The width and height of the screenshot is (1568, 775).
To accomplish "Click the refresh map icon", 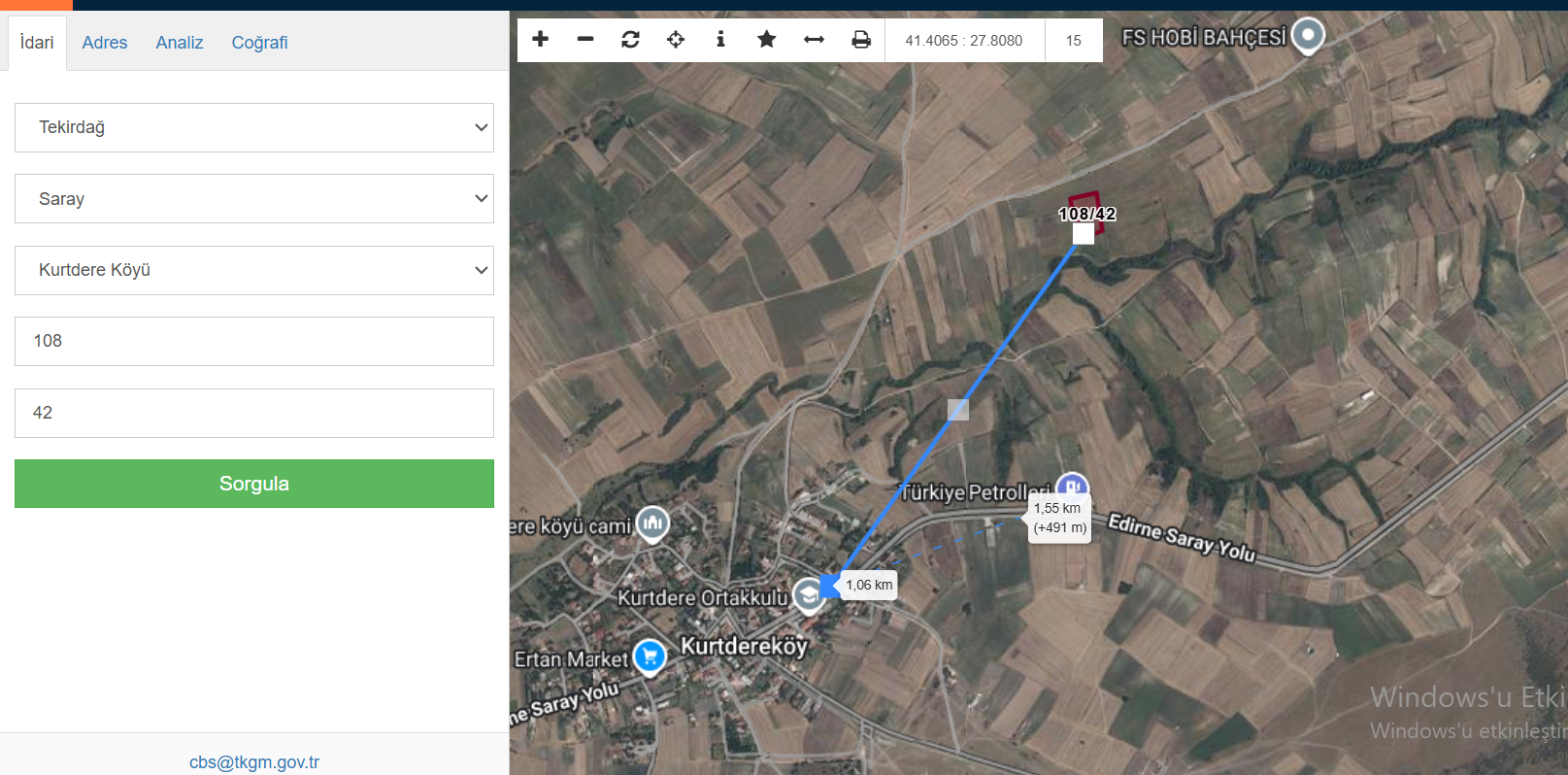I will 630,40.
